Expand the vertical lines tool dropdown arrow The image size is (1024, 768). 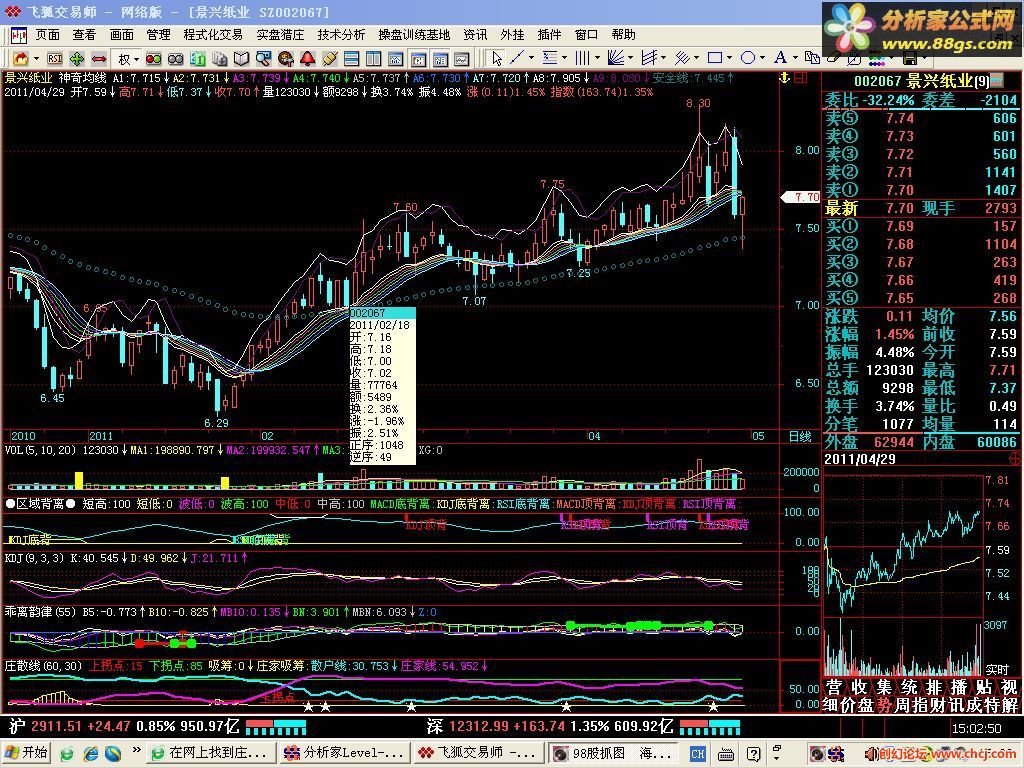[596, 58]
